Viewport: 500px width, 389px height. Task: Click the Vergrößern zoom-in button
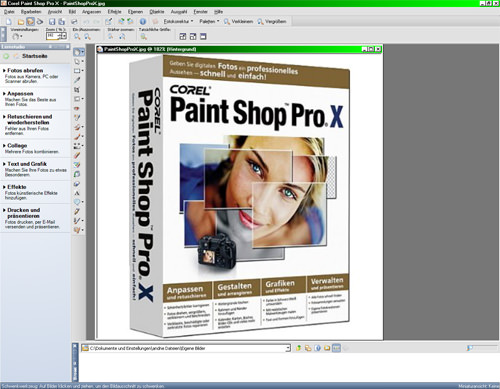pyautogui.click(x=272, y=21)
